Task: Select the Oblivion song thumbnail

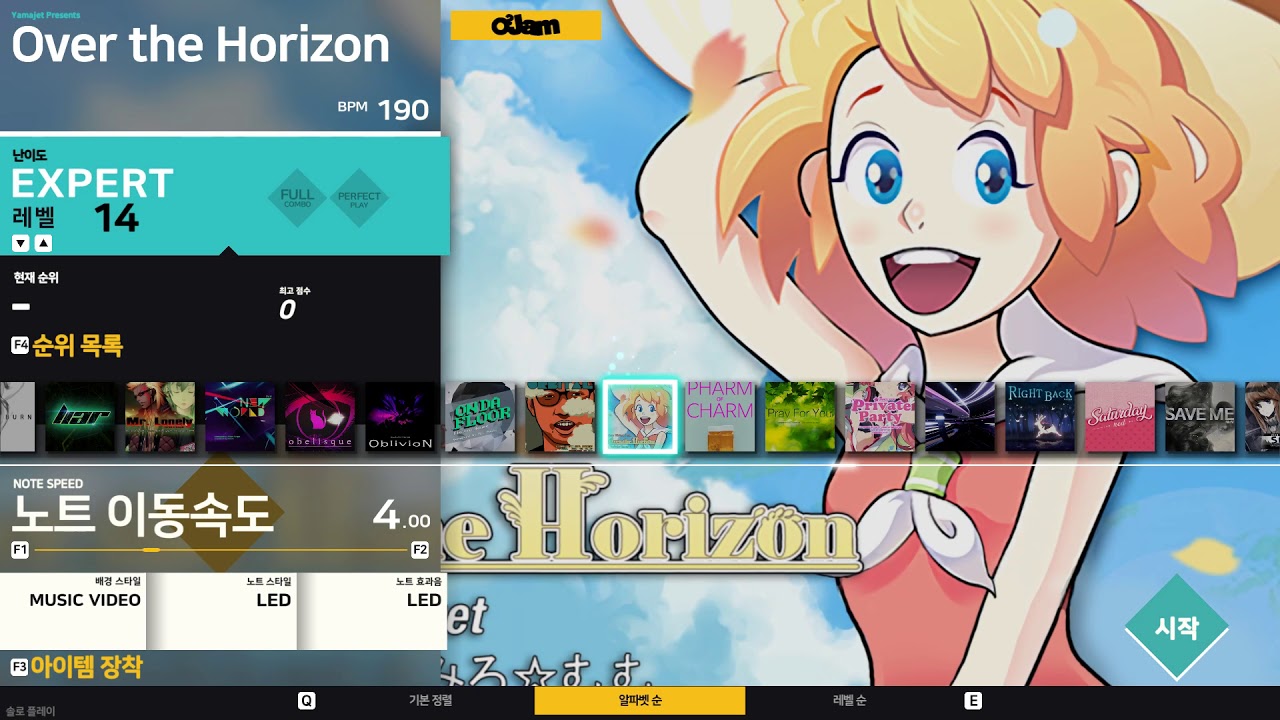Action: click(x=400, y=417)
